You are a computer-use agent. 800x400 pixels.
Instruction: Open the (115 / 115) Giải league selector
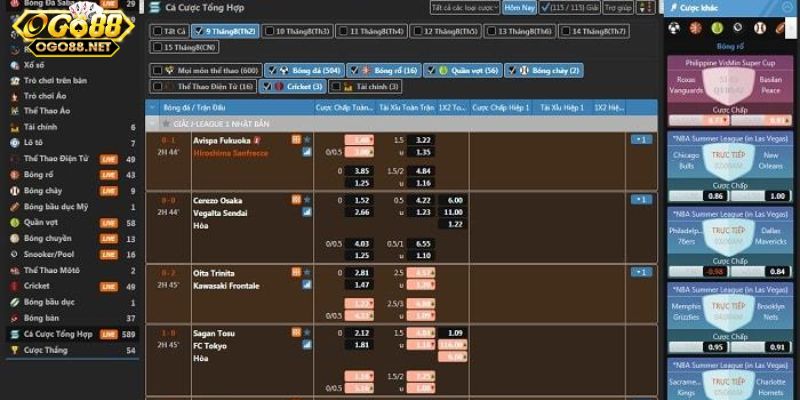point(569,7)
